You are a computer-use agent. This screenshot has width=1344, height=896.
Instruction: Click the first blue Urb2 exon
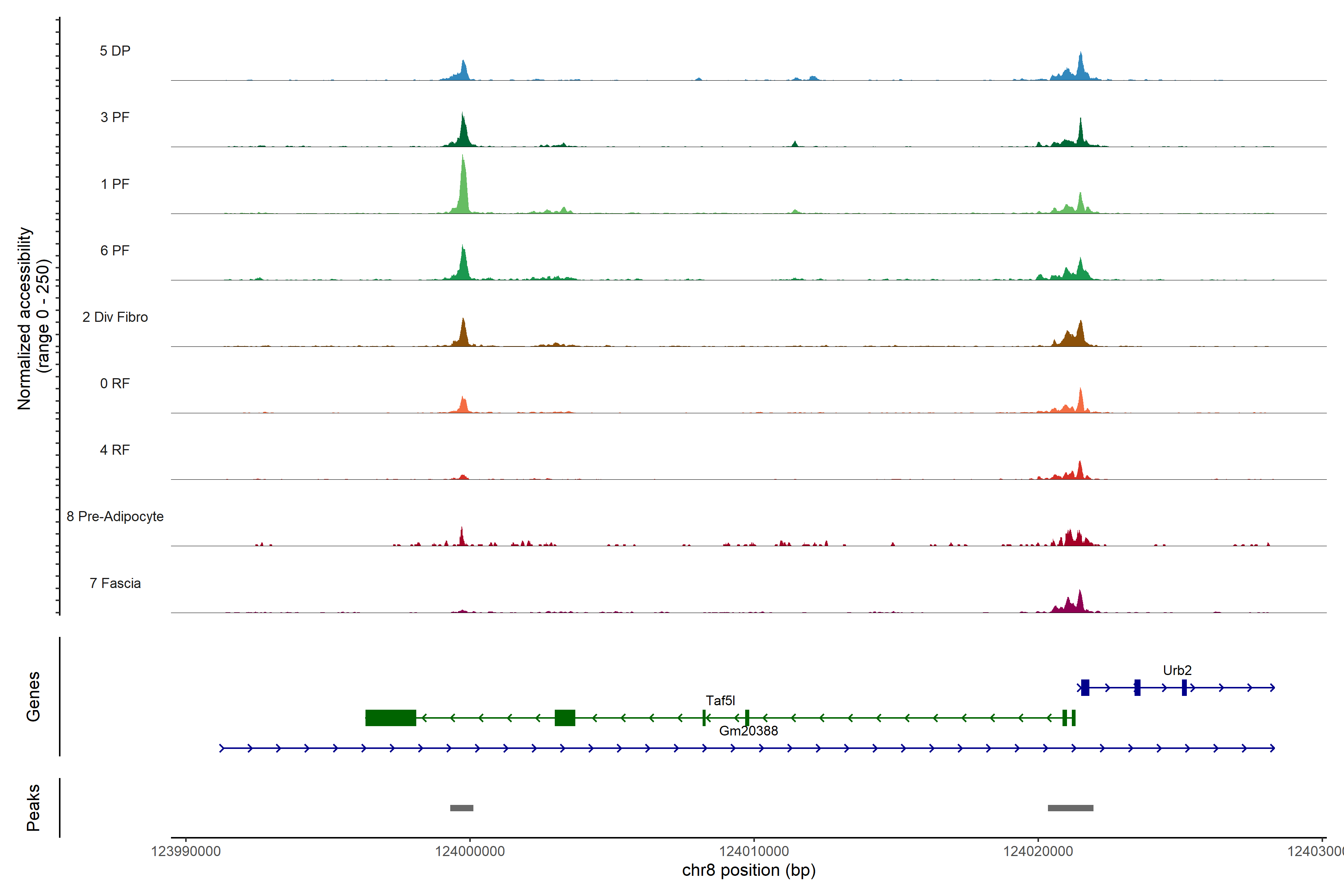1085,687
